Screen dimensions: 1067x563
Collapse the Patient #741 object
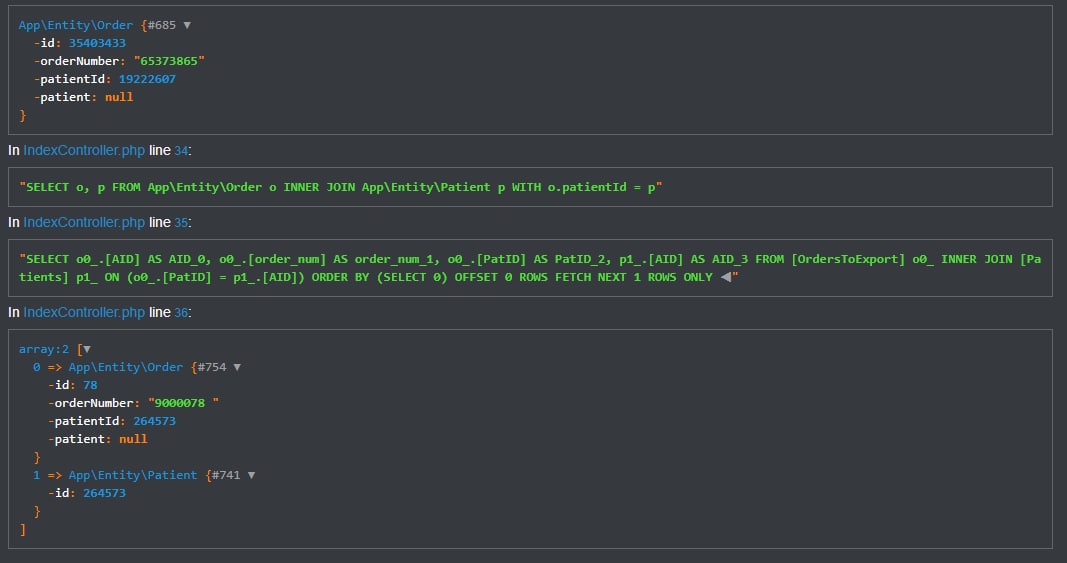(251, 475)
